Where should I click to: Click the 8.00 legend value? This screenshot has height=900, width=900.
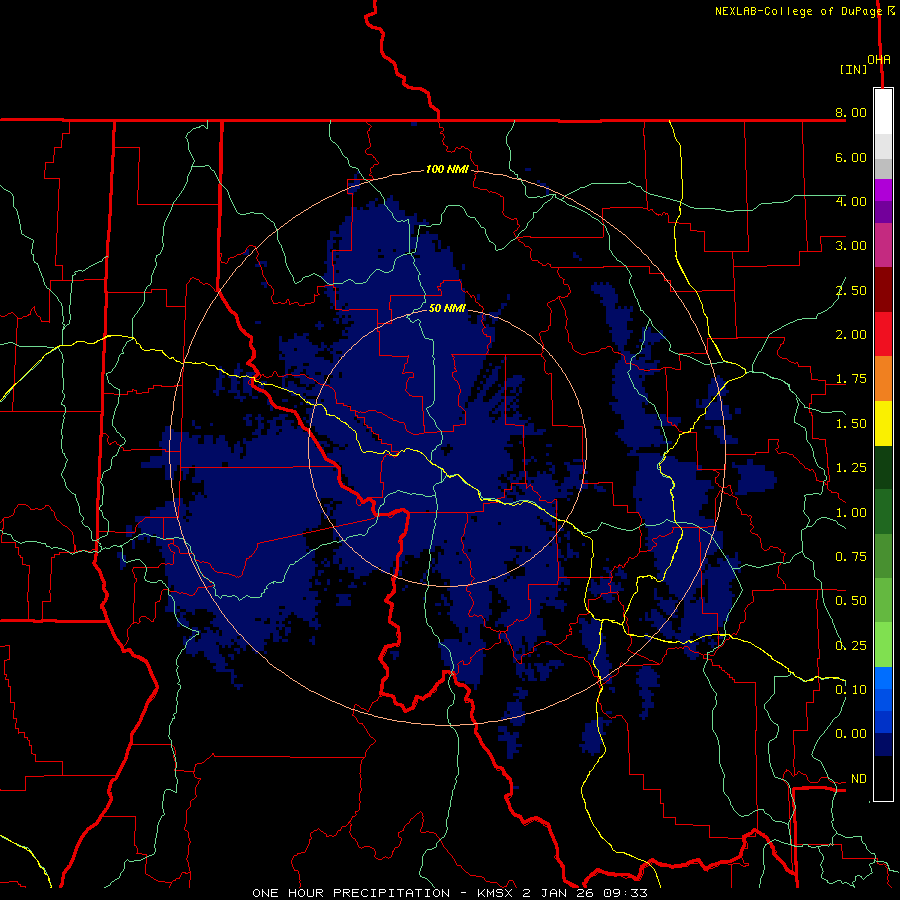(x=851, y=112)
